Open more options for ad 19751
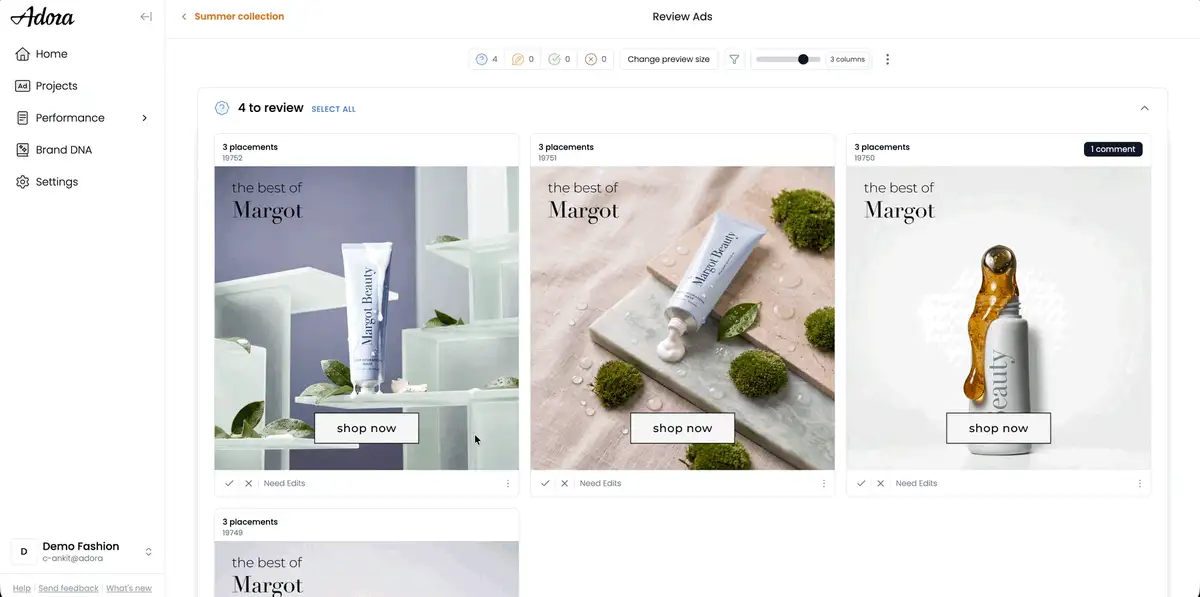This screenshot has width=1200, height=597. 824,483
